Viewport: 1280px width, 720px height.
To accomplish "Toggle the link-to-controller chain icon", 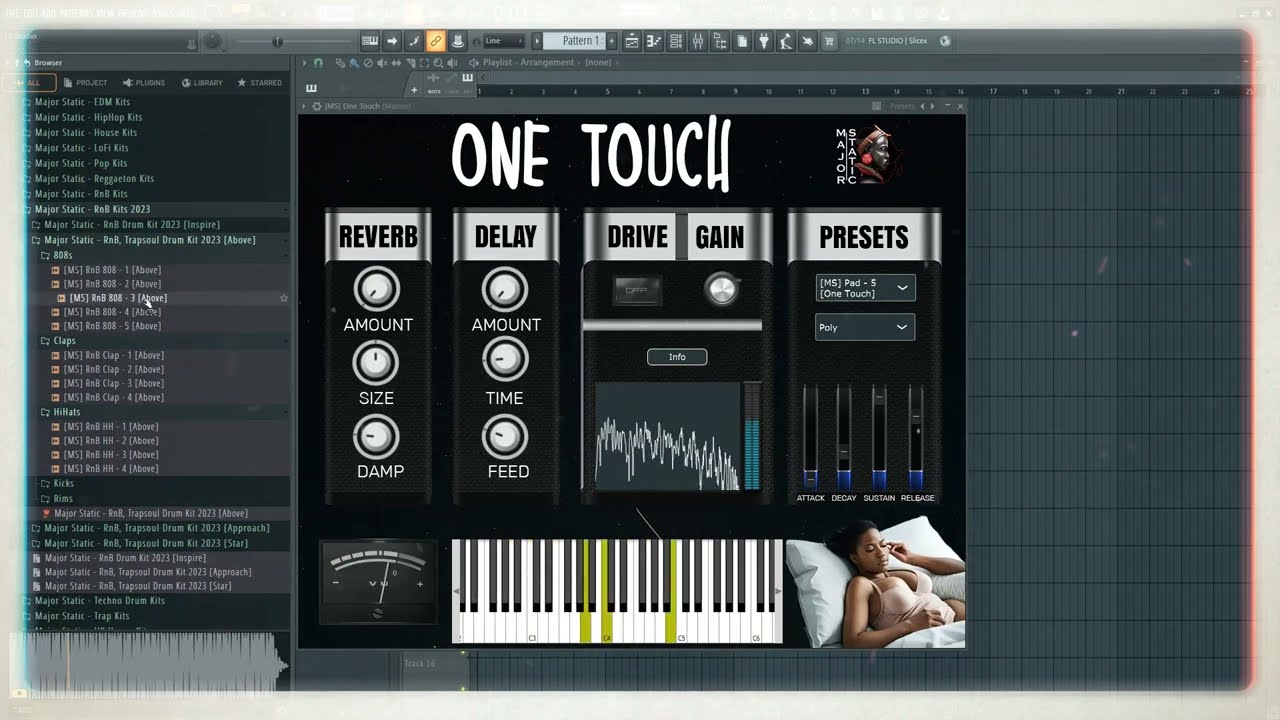I will tap(436, 41).
